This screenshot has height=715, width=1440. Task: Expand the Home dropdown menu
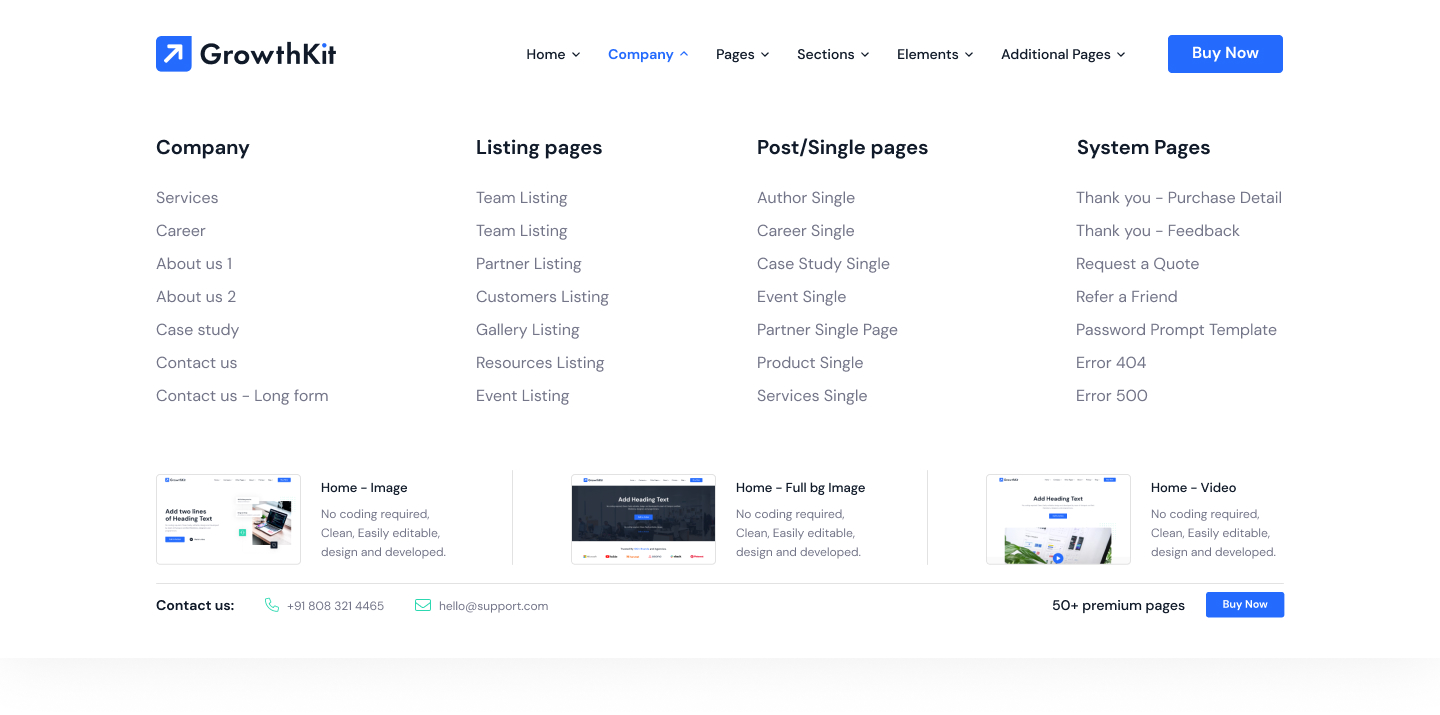(x=553, y=54)
